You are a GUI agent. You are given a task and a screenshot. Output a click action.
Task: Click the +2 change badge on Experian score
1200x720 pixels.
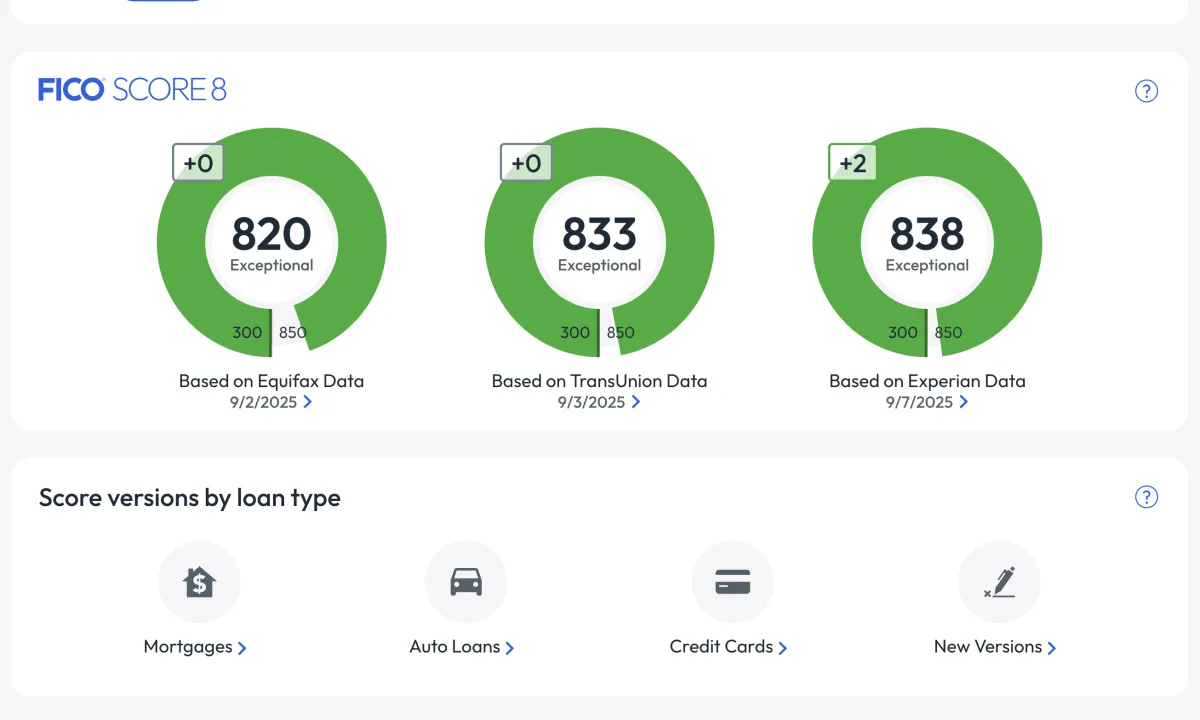[x=853, y=163]
